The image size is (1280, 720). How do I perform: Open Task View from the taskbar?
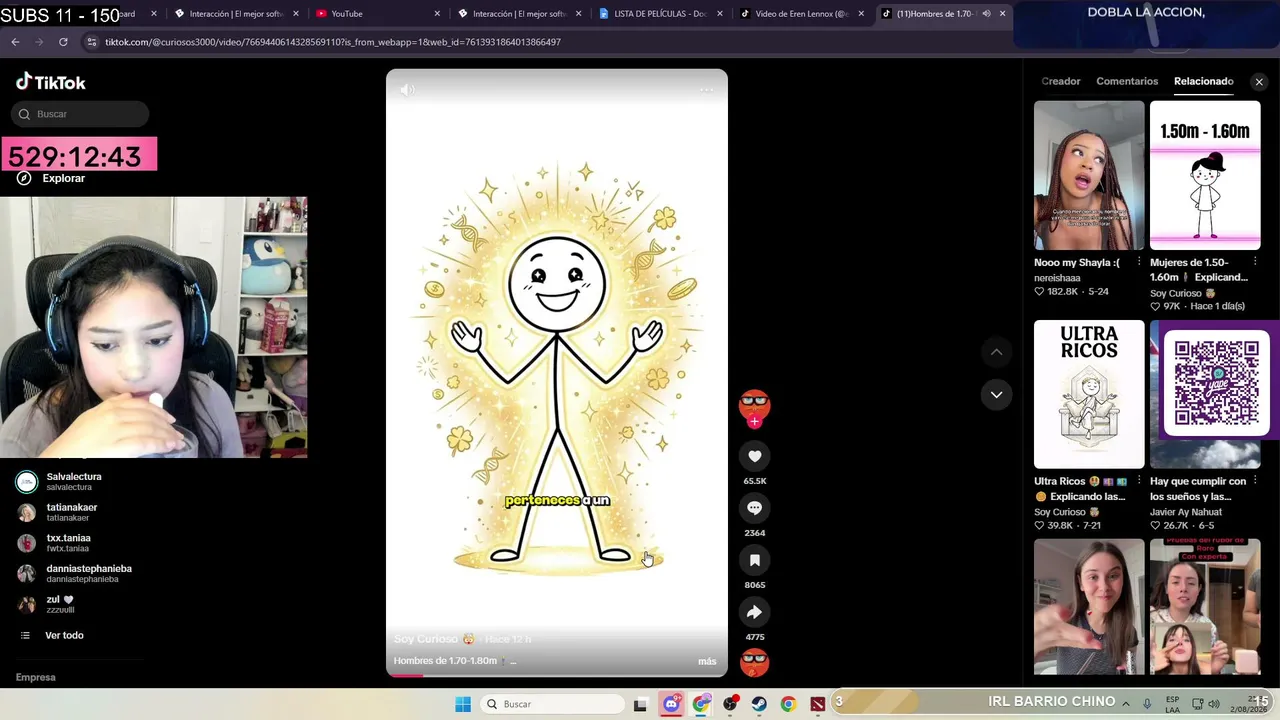point(641,704)
